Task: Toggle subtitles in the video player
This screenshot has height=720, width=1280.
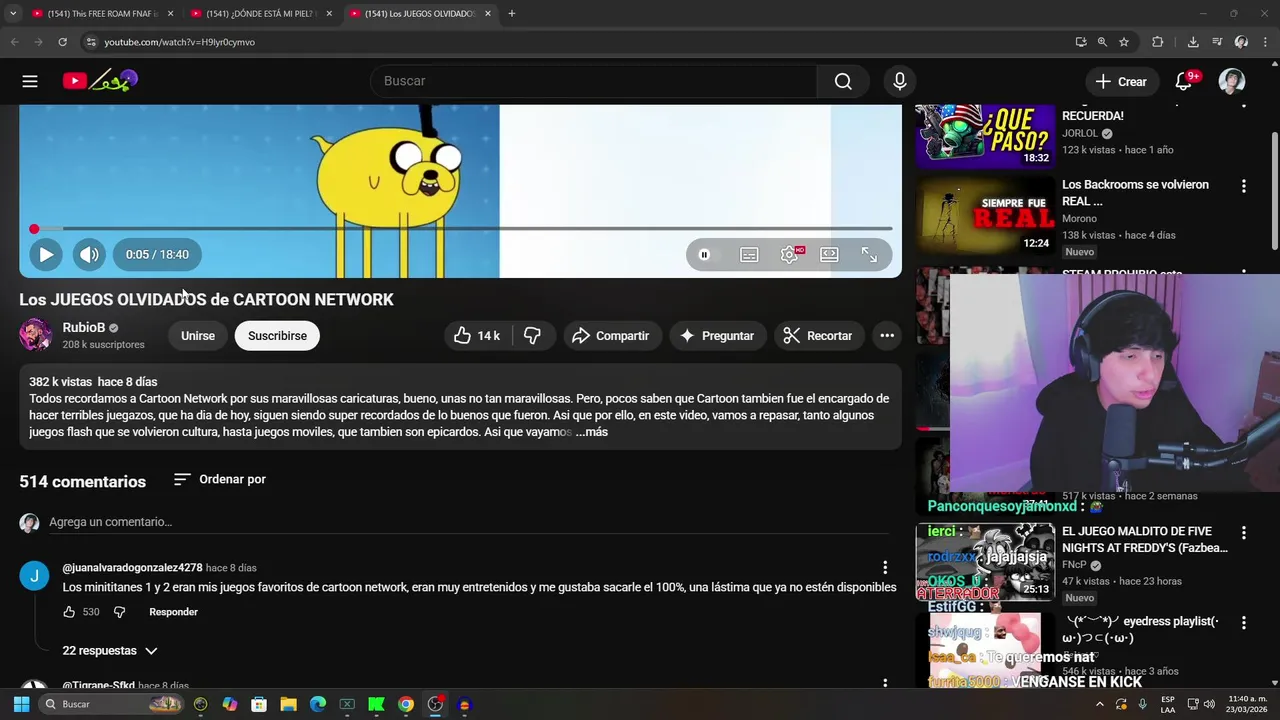Action: (749, 255)
